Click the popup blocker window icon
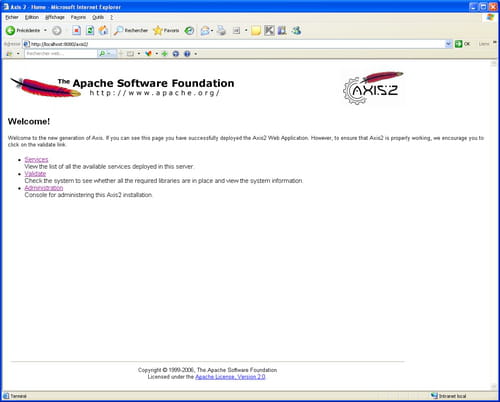 130,54
